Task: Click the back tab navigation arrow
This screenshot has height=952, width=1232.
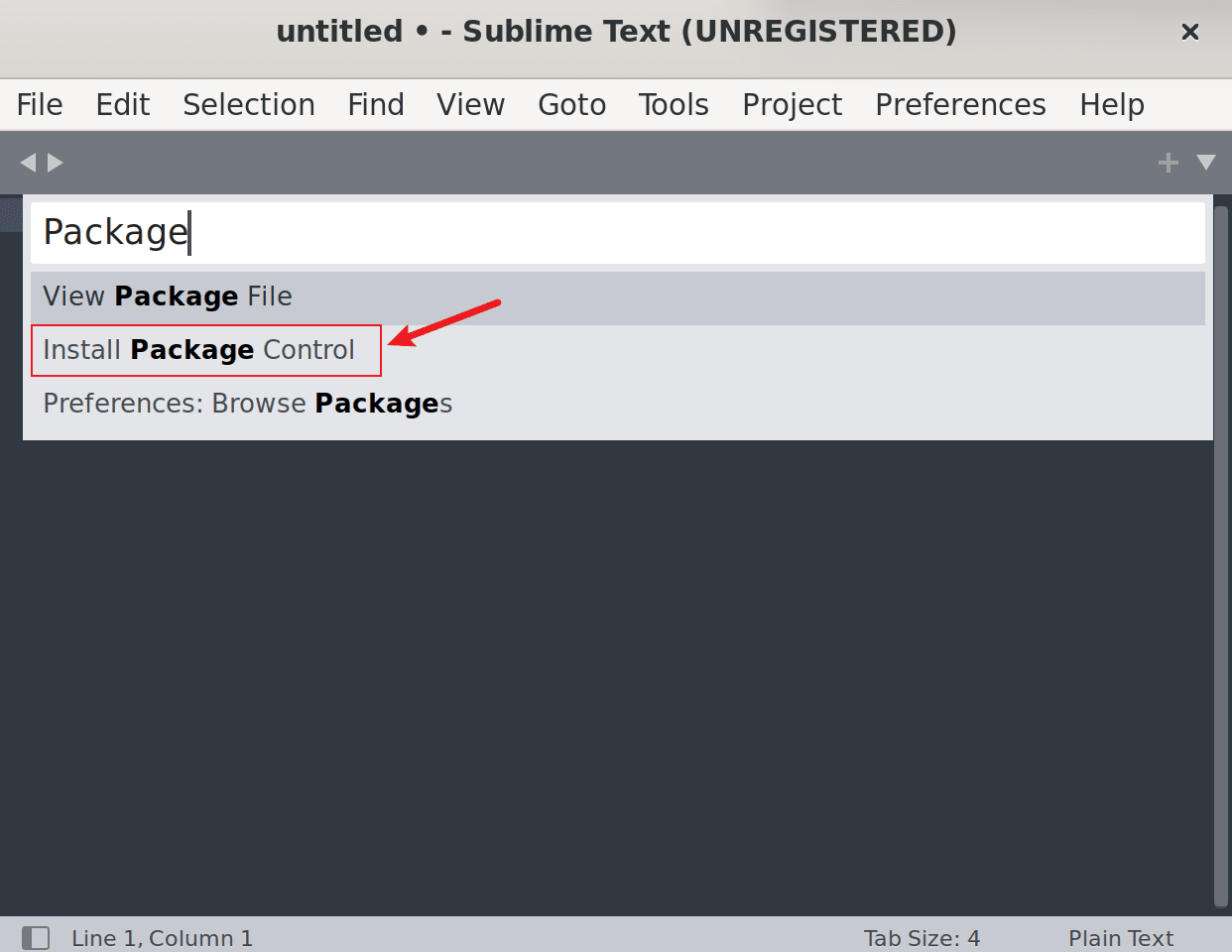Action: pos(27,162)
